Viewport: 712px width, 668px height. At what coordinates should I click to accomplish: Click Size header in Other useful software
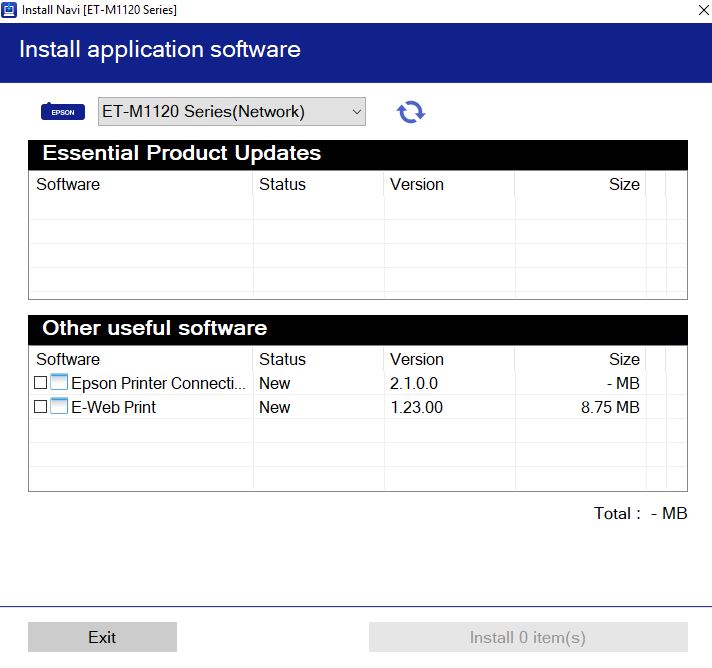(624, 359)
